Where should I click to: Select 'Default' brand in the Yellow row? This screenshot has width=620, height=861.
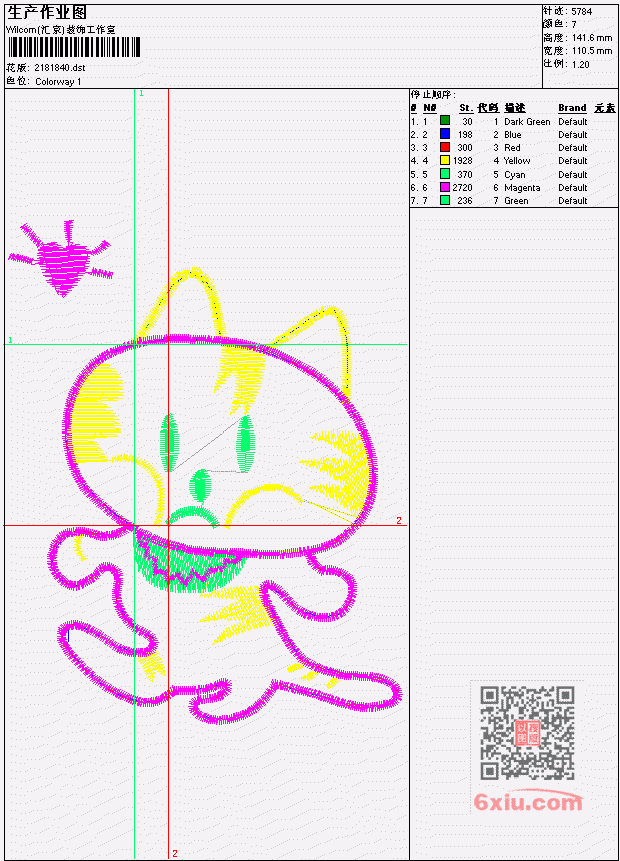[x=573, y=161]
